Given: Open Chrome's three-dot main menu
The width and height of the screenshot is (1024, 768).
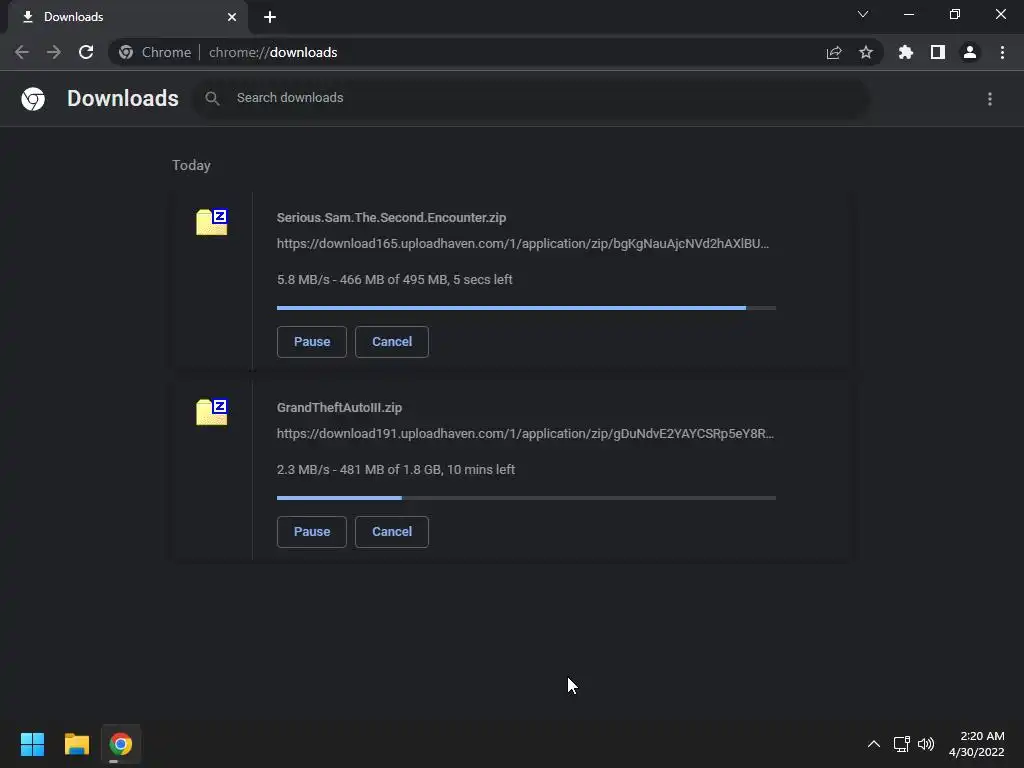Looking at the screenshot, I should click(1002, 52).
